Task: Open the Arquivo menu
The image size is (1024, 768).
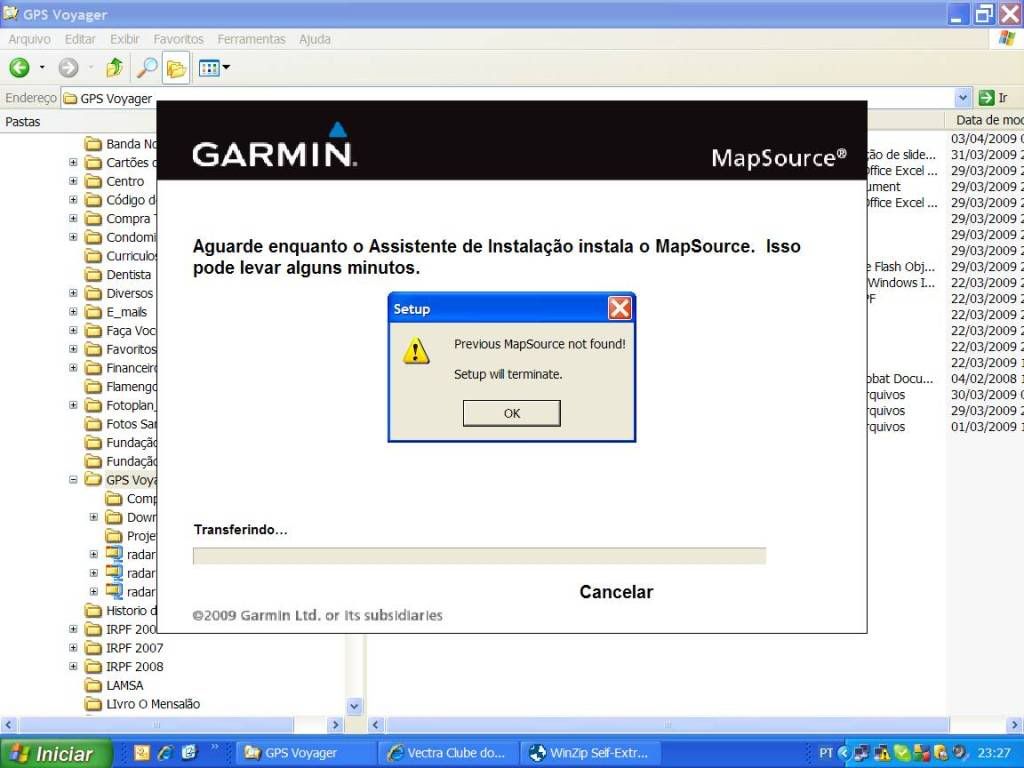Action: [x=29, y=39]
